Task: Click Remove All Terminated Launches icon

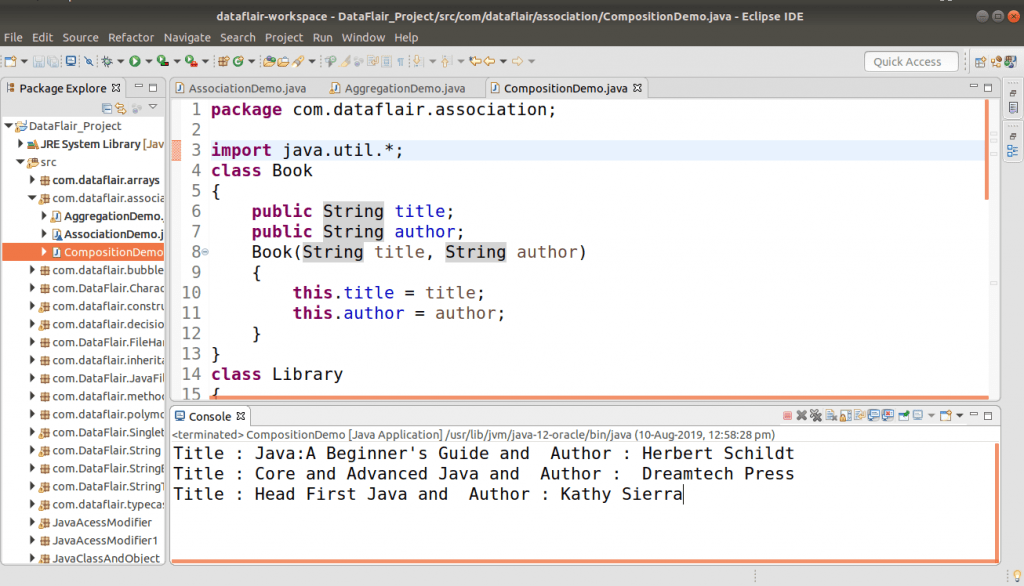Action: (x=816, y=415)
